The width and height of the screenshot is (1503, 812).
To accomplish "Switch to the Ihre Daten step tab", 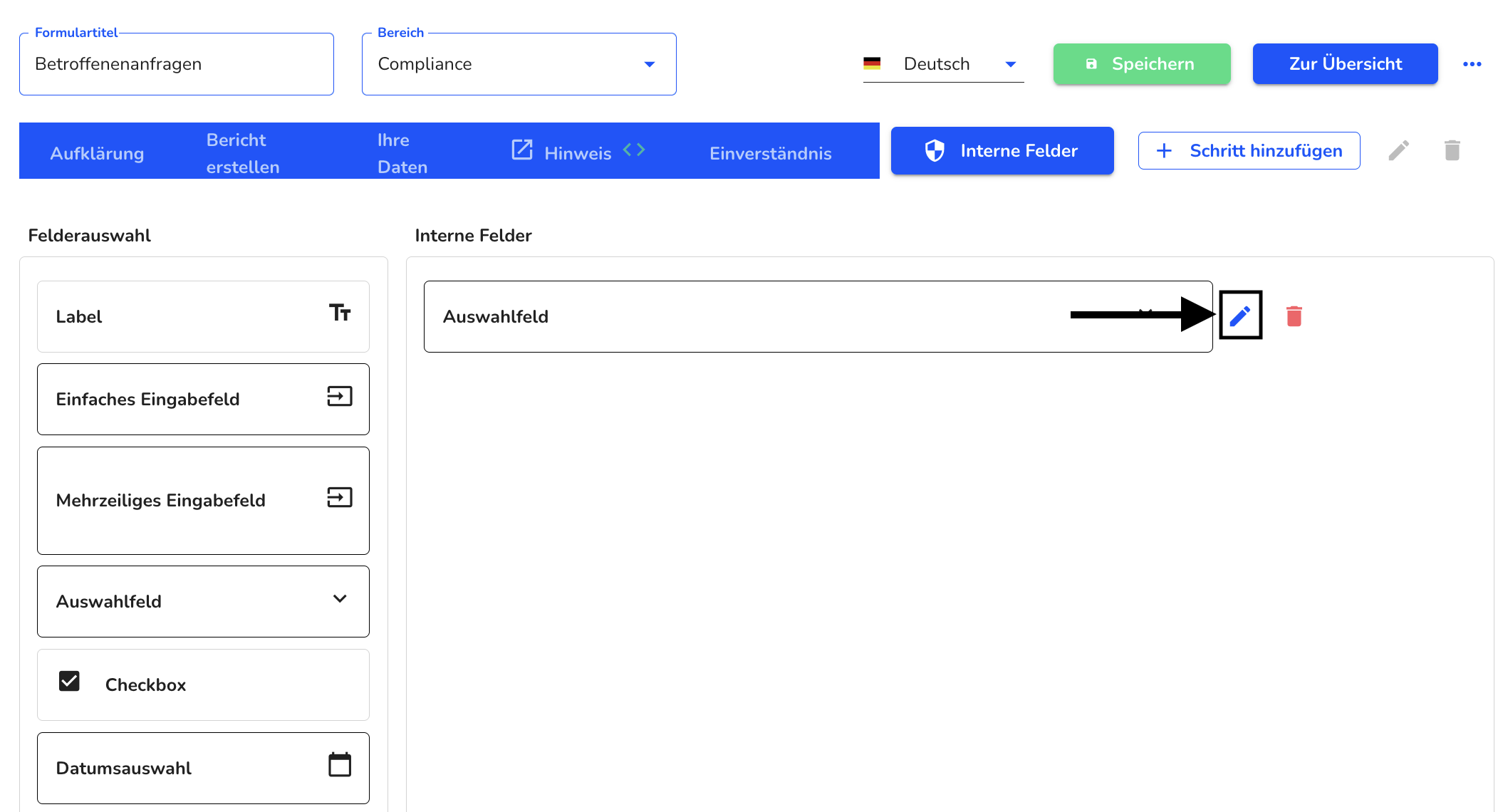I will [402, 153].
